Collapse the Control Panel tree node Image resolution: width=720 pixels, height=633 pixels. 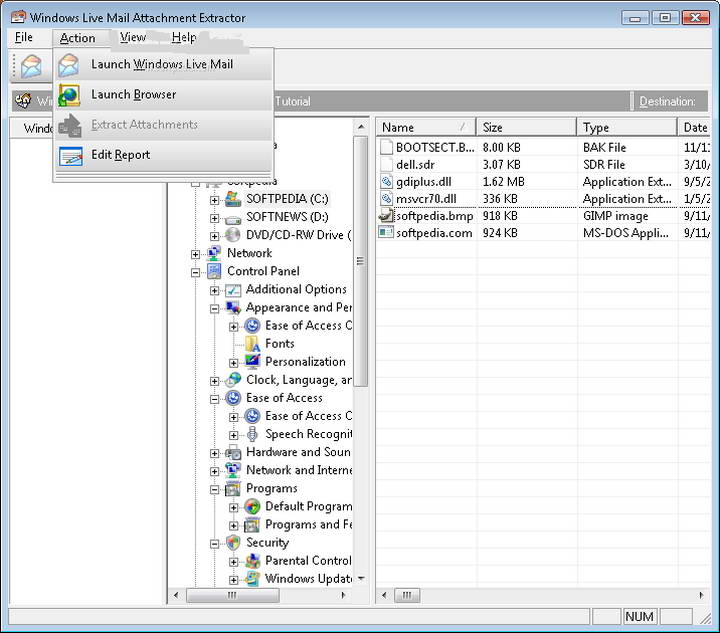(x=195, y=273)
